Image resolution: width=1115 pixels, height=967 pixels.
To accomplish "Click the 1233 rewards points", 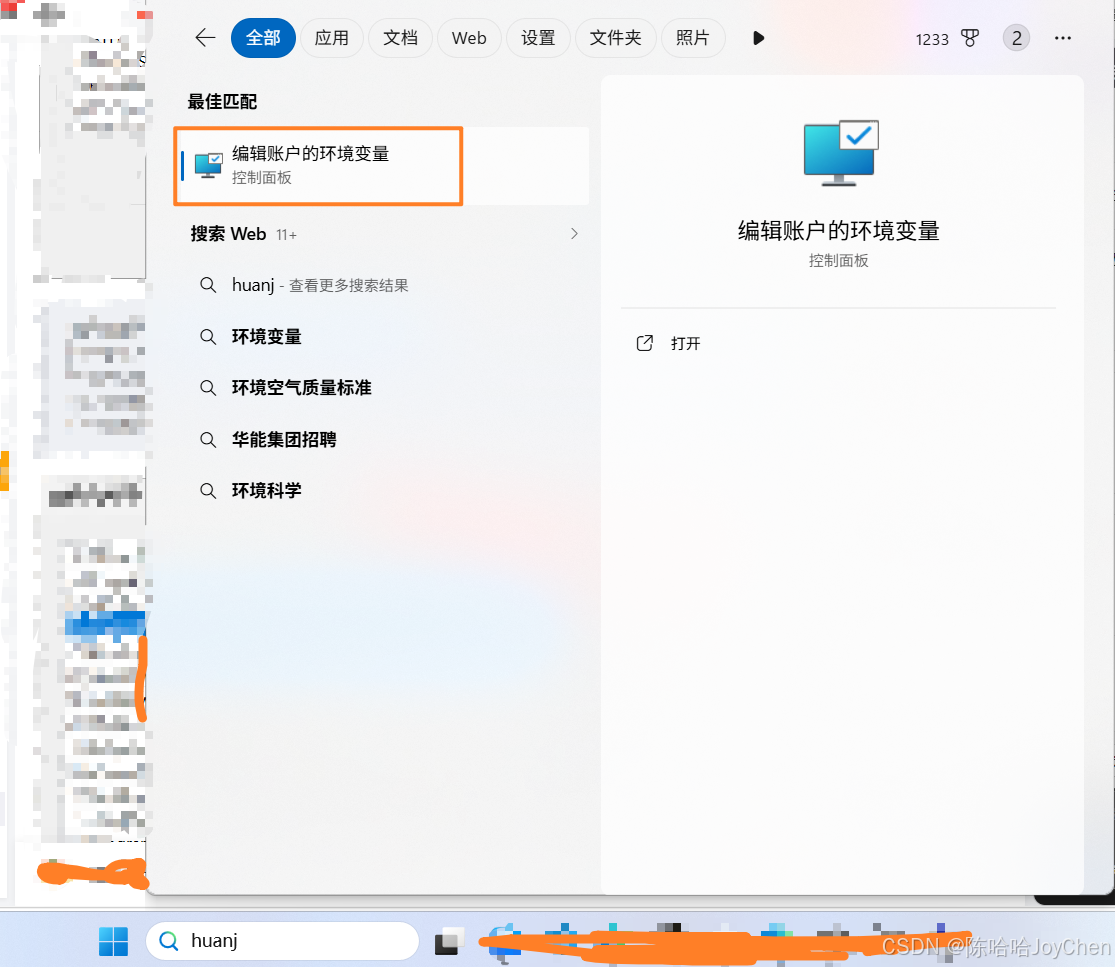I will pyautogui.click(x=932, y=39).
